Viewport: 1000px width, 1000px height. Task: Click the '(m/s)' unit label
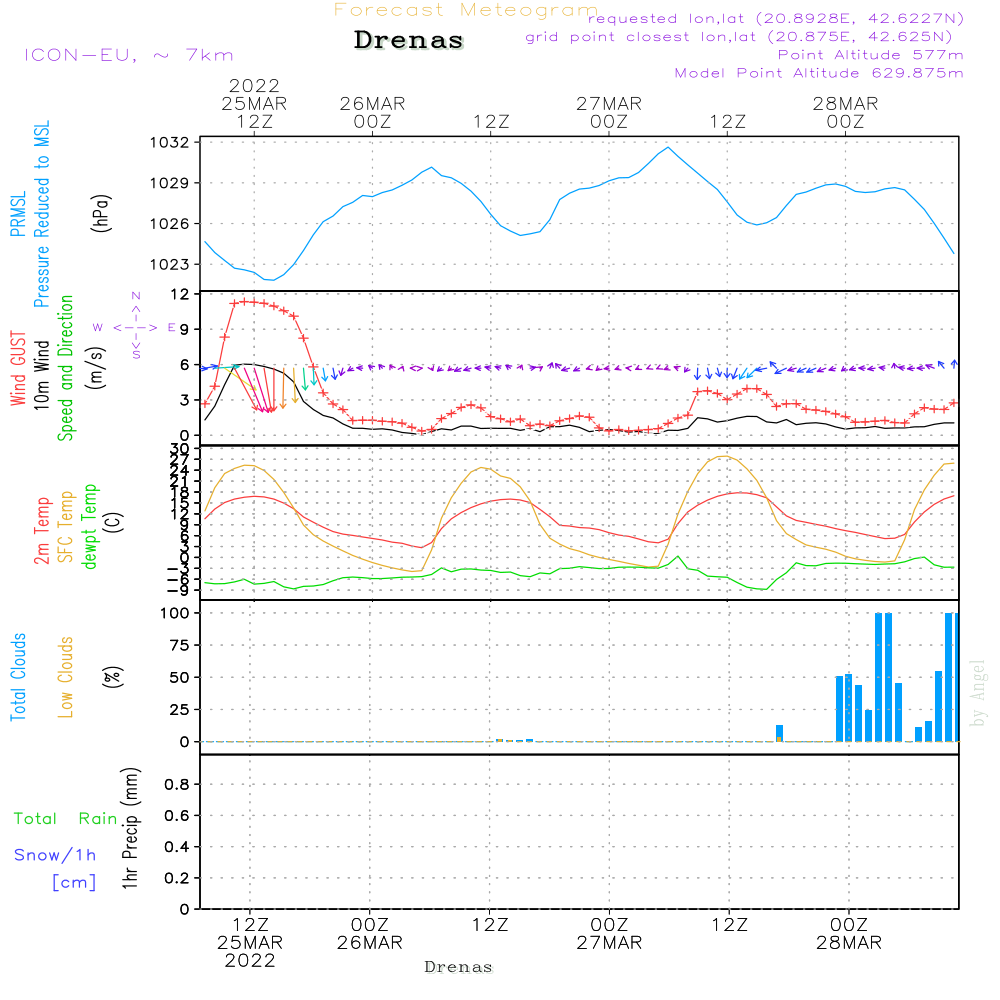coord(96,368)
